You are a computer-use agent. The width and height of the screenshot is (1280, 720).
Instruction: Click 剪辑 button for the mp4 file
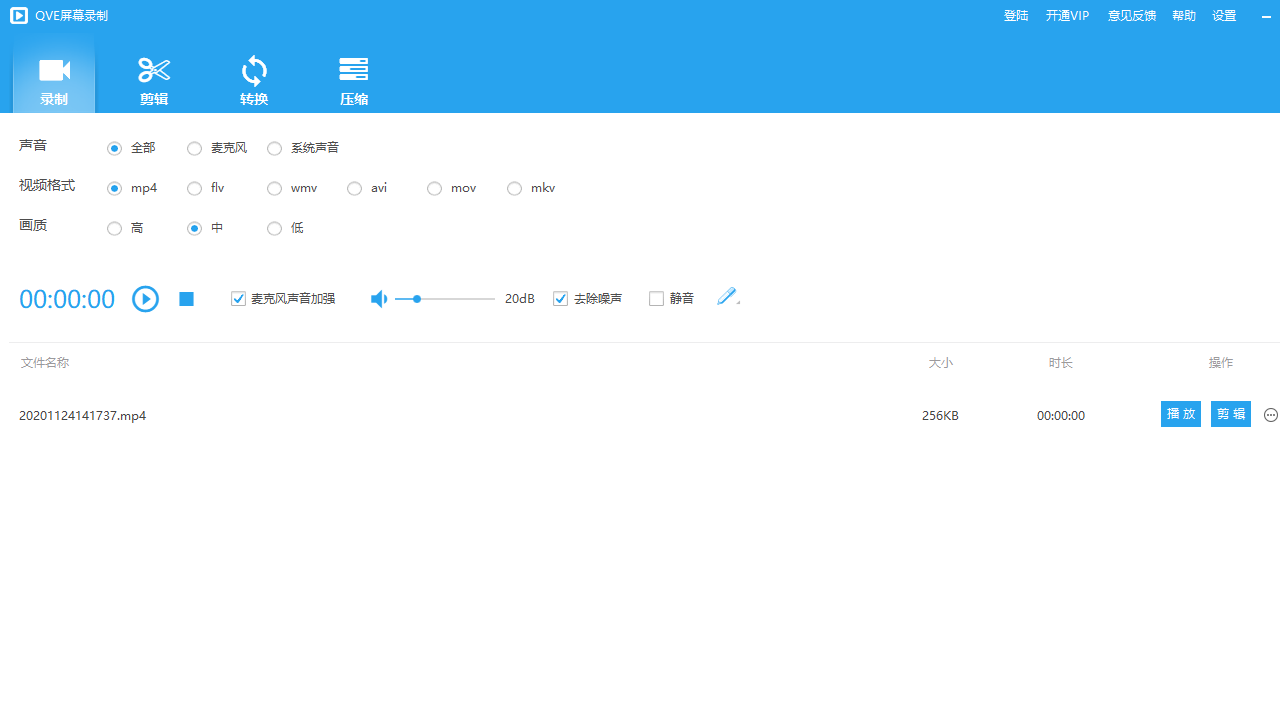[x=1231, y=414]
